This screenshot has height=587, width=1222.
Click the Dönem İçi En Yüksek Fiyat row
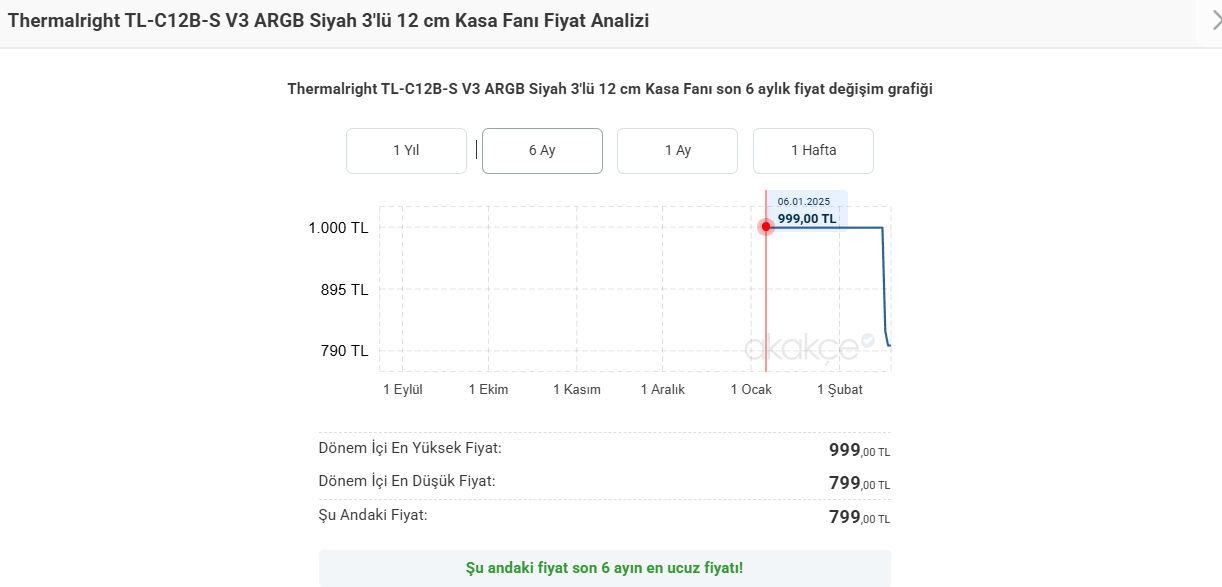tap(604, 449)
